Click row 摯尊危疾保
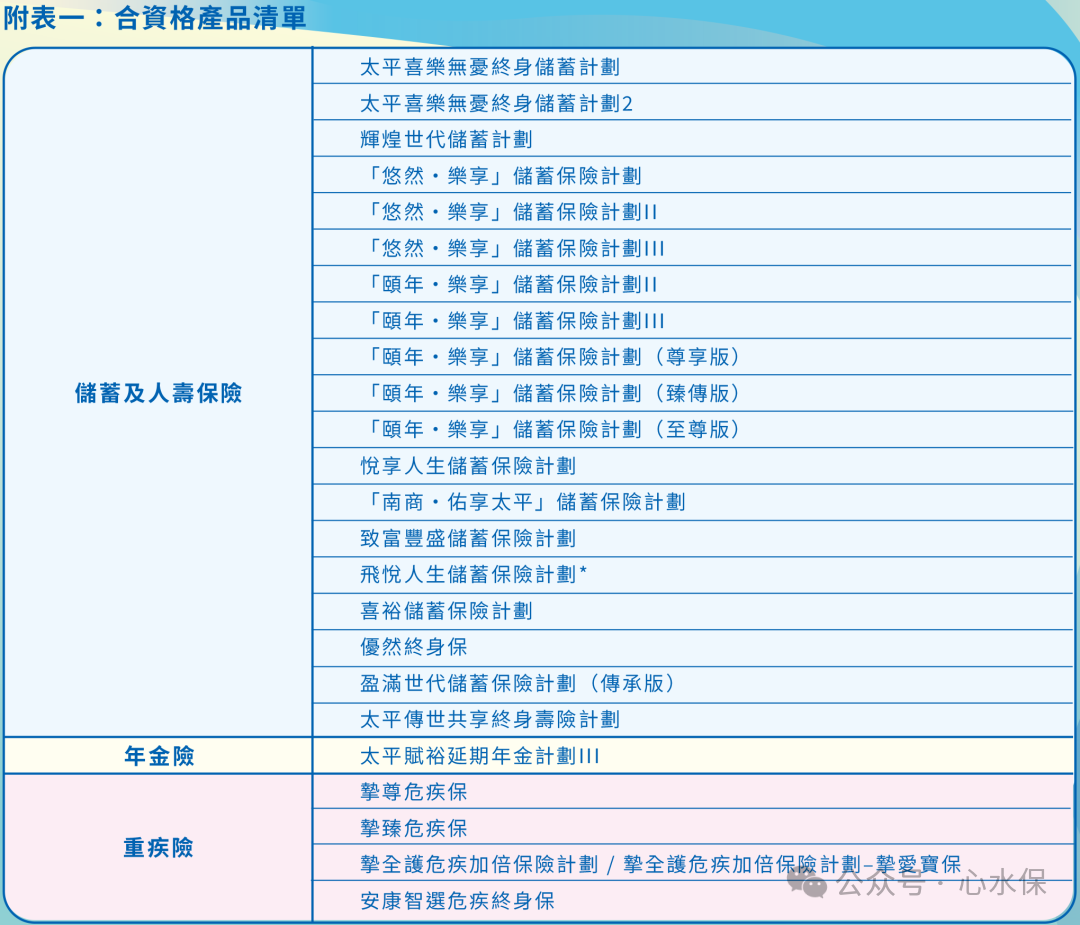The height and width of the screenshot is (925, 1080). point(693,792)
